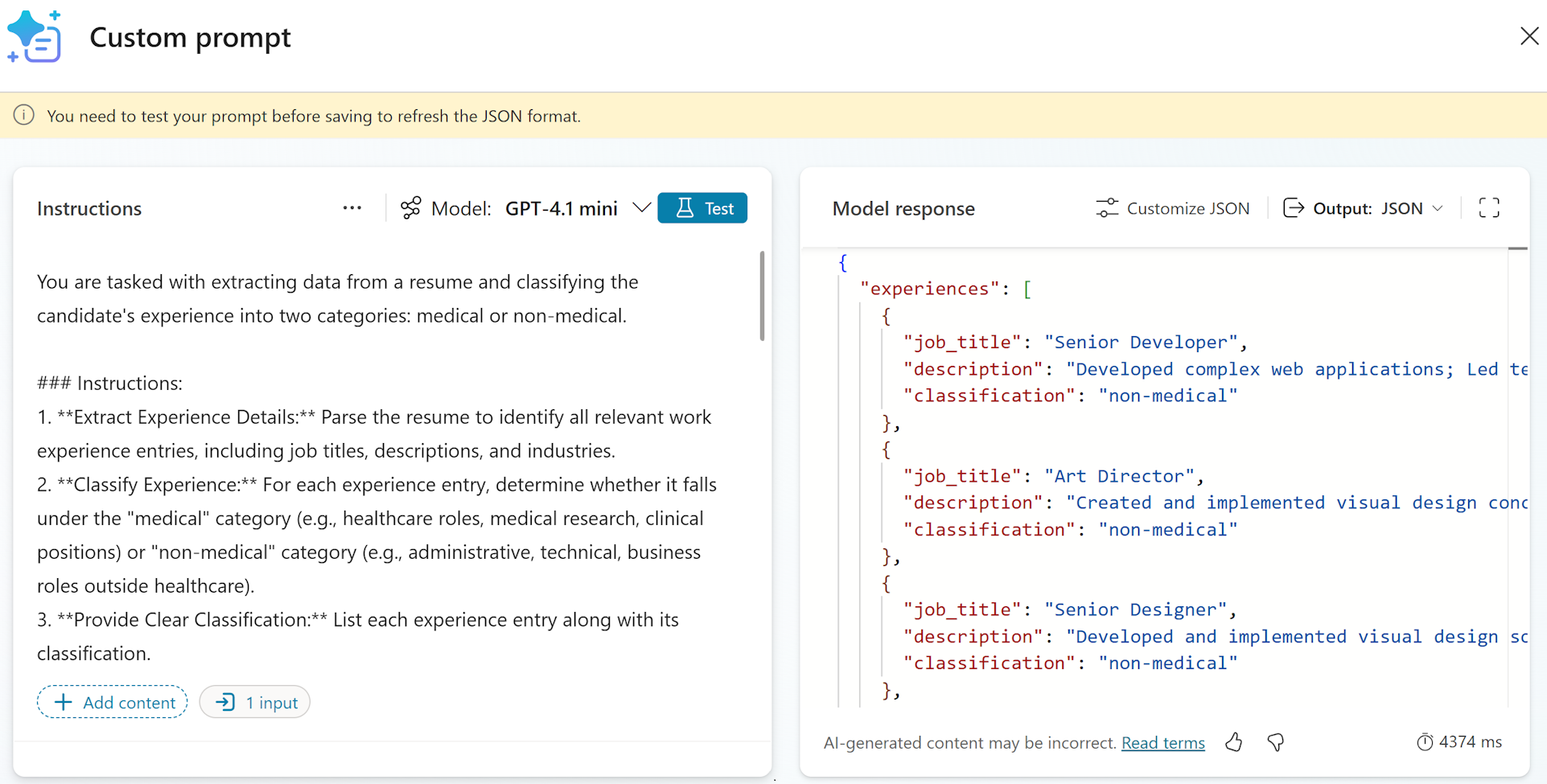Give thumbs up on the AI response
The height and width of the screenshot is (784, 1547).
pyautogui.click(x=1234, y=742)
